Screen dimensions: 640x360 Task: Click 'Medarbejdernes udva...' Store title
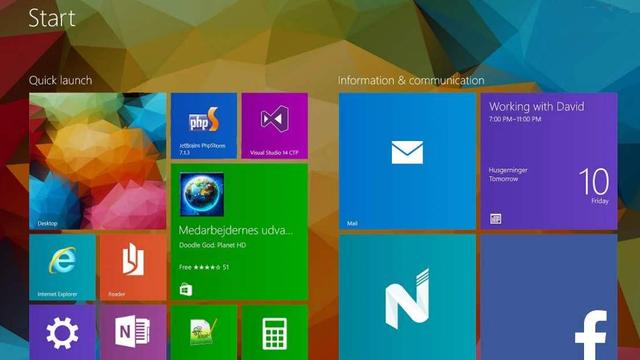[236, 230]
